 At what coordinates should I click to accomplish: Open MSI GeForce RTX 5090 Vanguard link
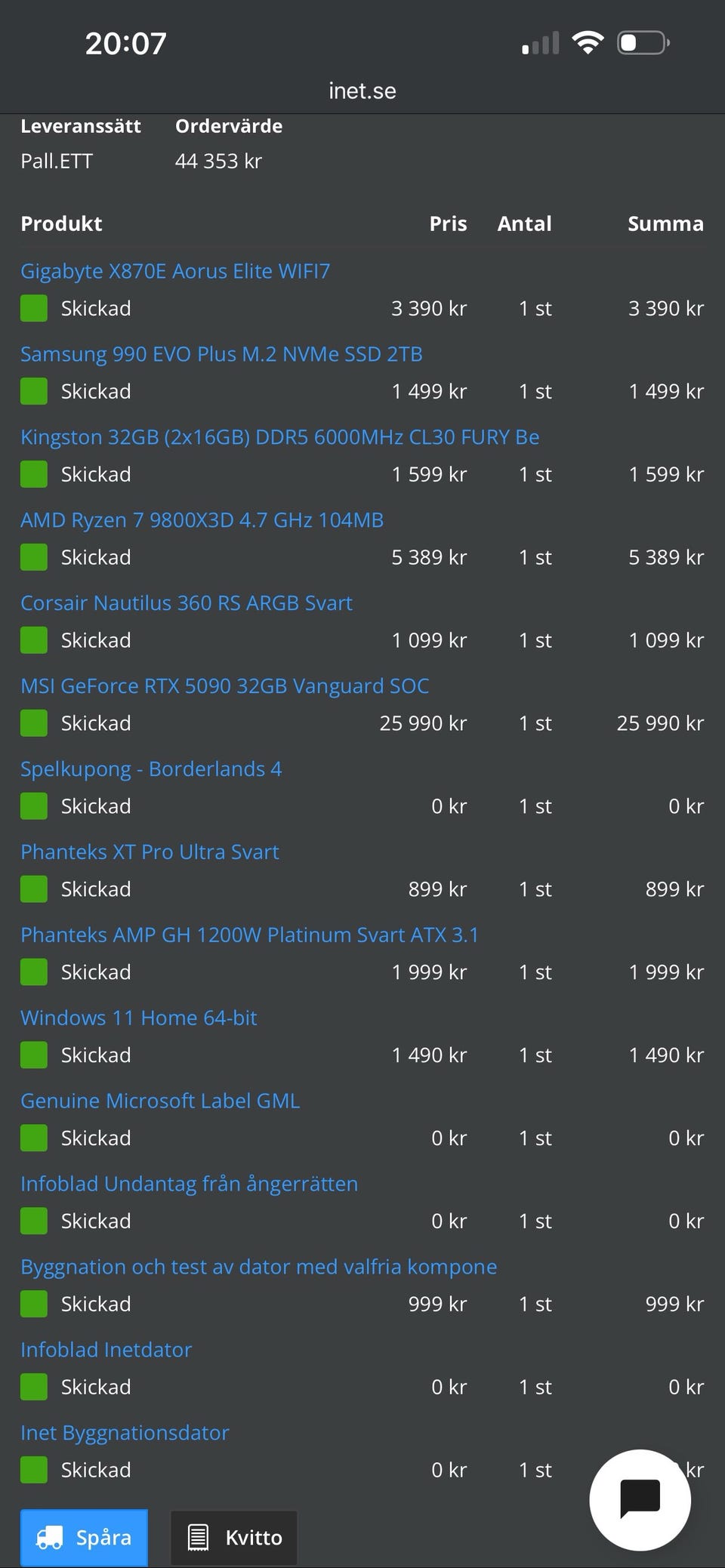[x=224, y=686]
